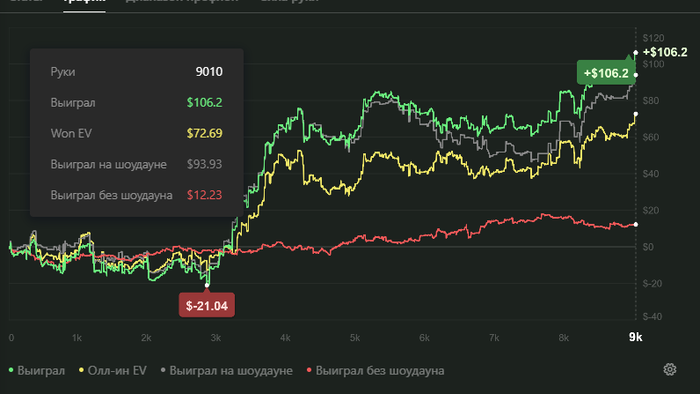Open chart settings gear icon
Screen dimensions: 700x394
[x=669, y=369]
